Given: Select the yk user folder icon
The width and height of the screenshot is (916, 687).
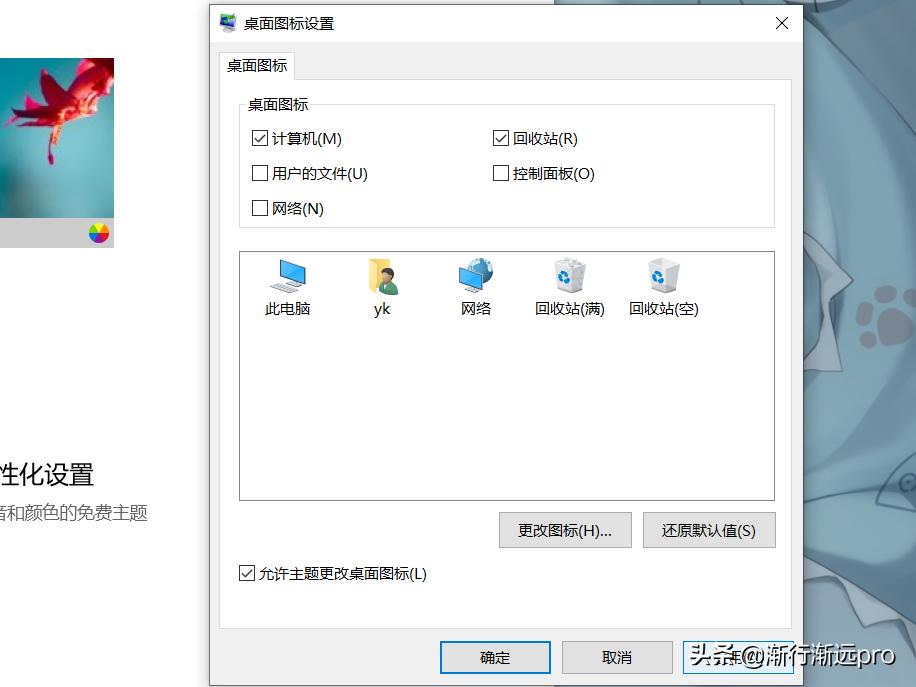Looking at the screenshot, I should point(383,276).
